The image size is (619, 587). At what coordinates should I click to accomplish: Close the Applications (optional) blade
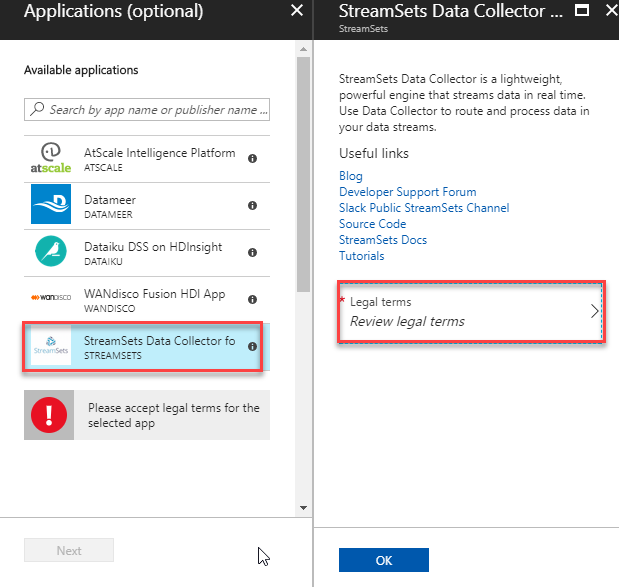[x=295, y=11]
